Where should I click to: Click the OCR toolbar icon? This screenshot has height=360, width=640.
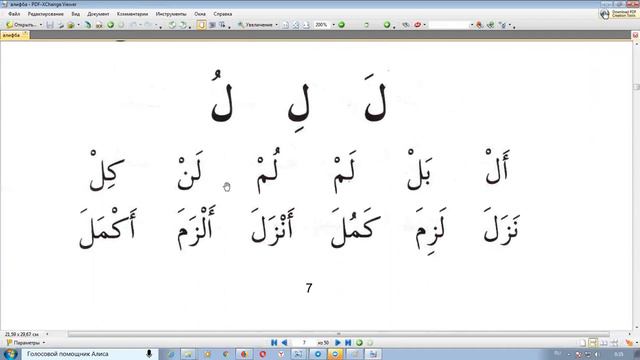[x=99, y=25]
